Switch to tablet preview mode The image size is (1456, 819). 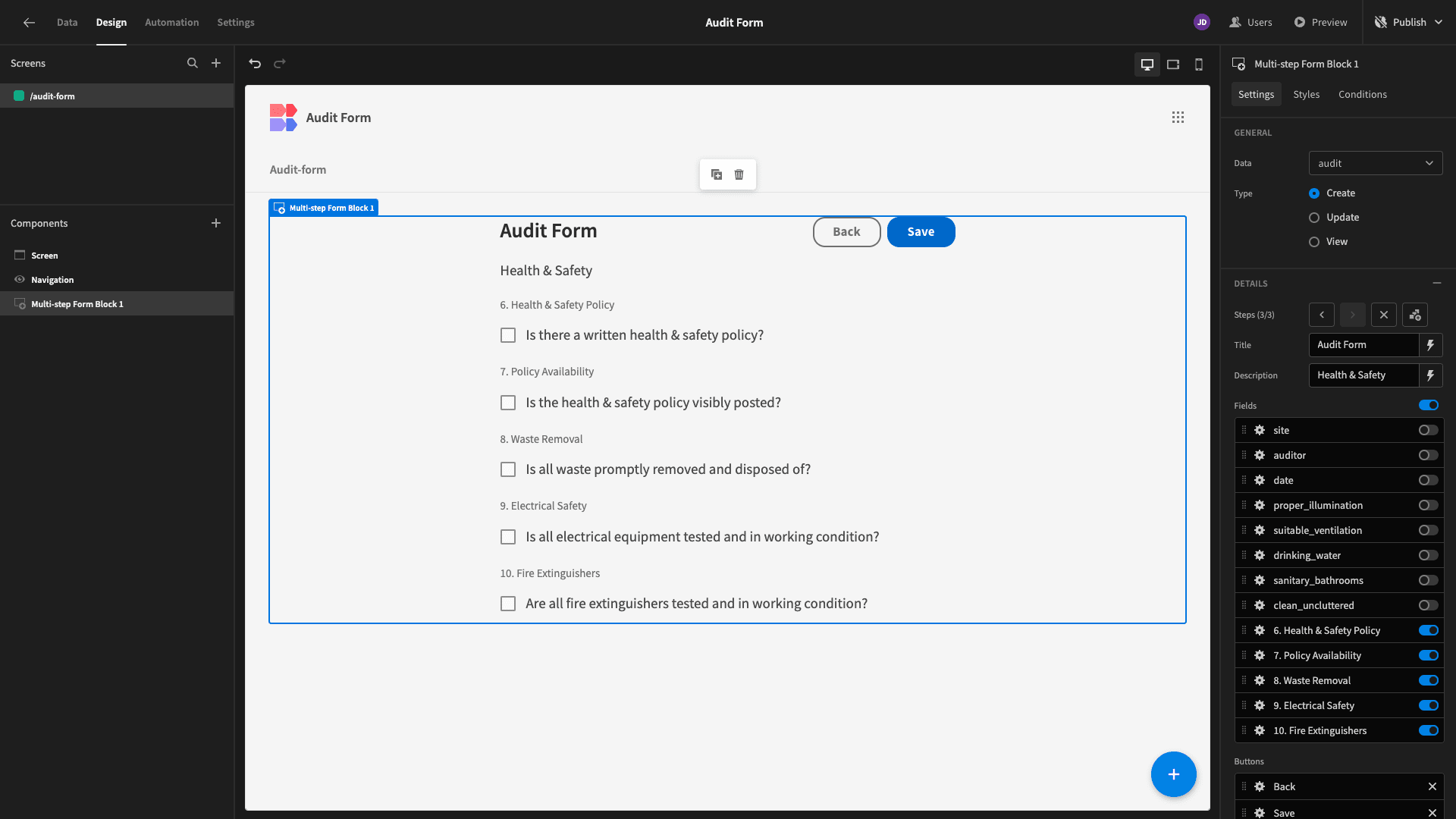click(1173, 64)
